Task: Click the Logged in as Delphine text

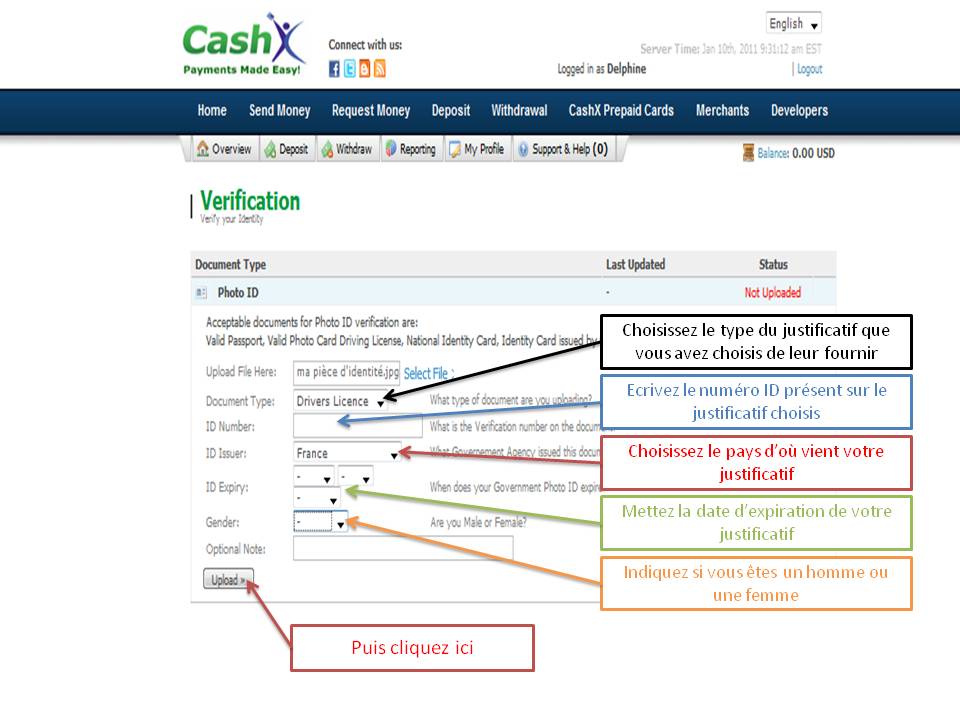Action: [601, 69]
